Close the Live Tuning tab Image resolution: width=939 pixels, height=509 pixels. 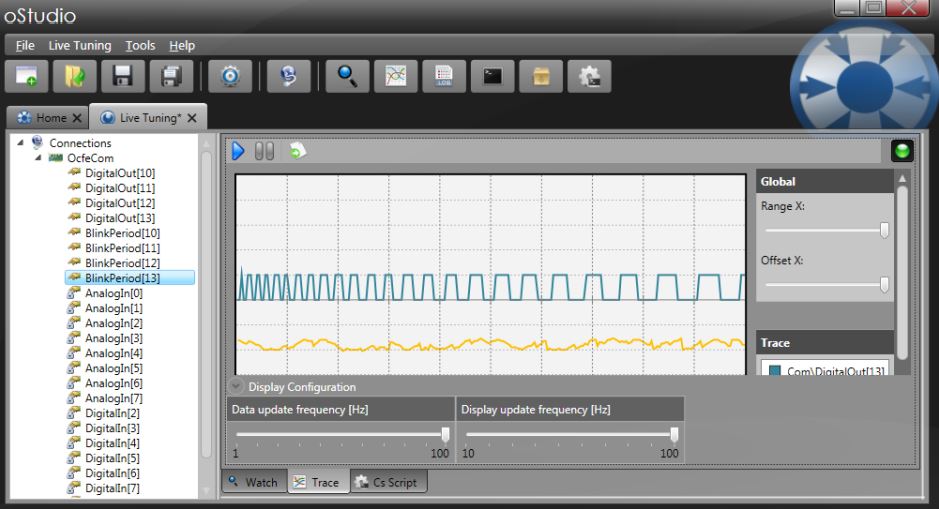(192, 118)
